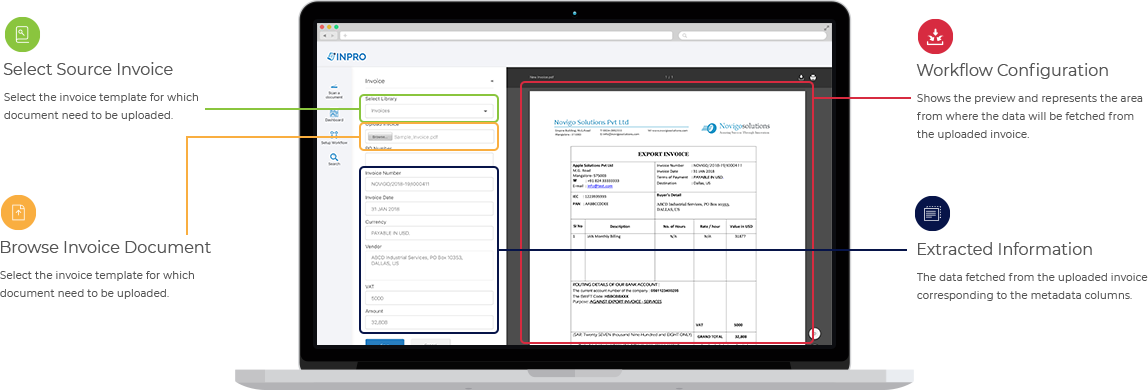Viewport: 1148px width, 390px height.
Task: Open Search in the sidebar
Action: tap(334, 160)
